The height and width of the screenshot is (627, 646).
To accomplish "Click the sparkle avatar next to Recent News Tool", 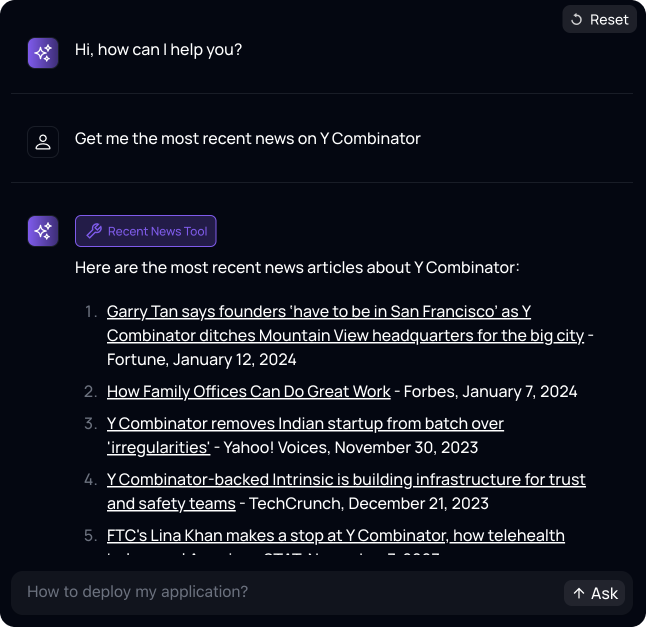I will (x=43, y=231).
